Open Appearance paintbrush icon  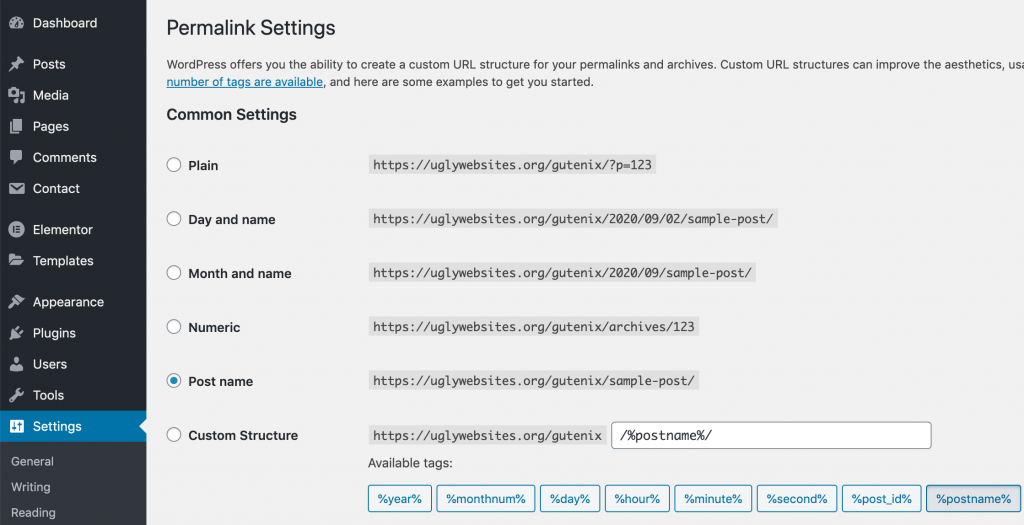click(16, 302)
